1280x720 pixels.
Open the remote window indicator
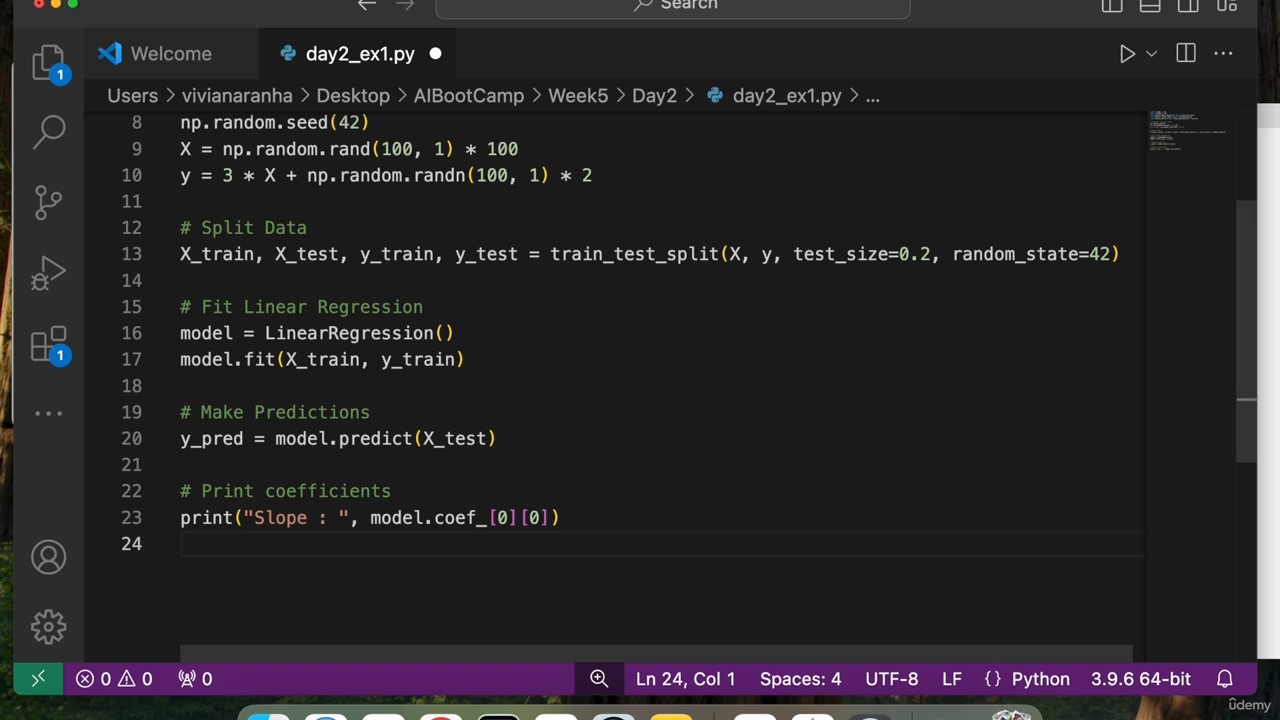(x=38, y=679)
